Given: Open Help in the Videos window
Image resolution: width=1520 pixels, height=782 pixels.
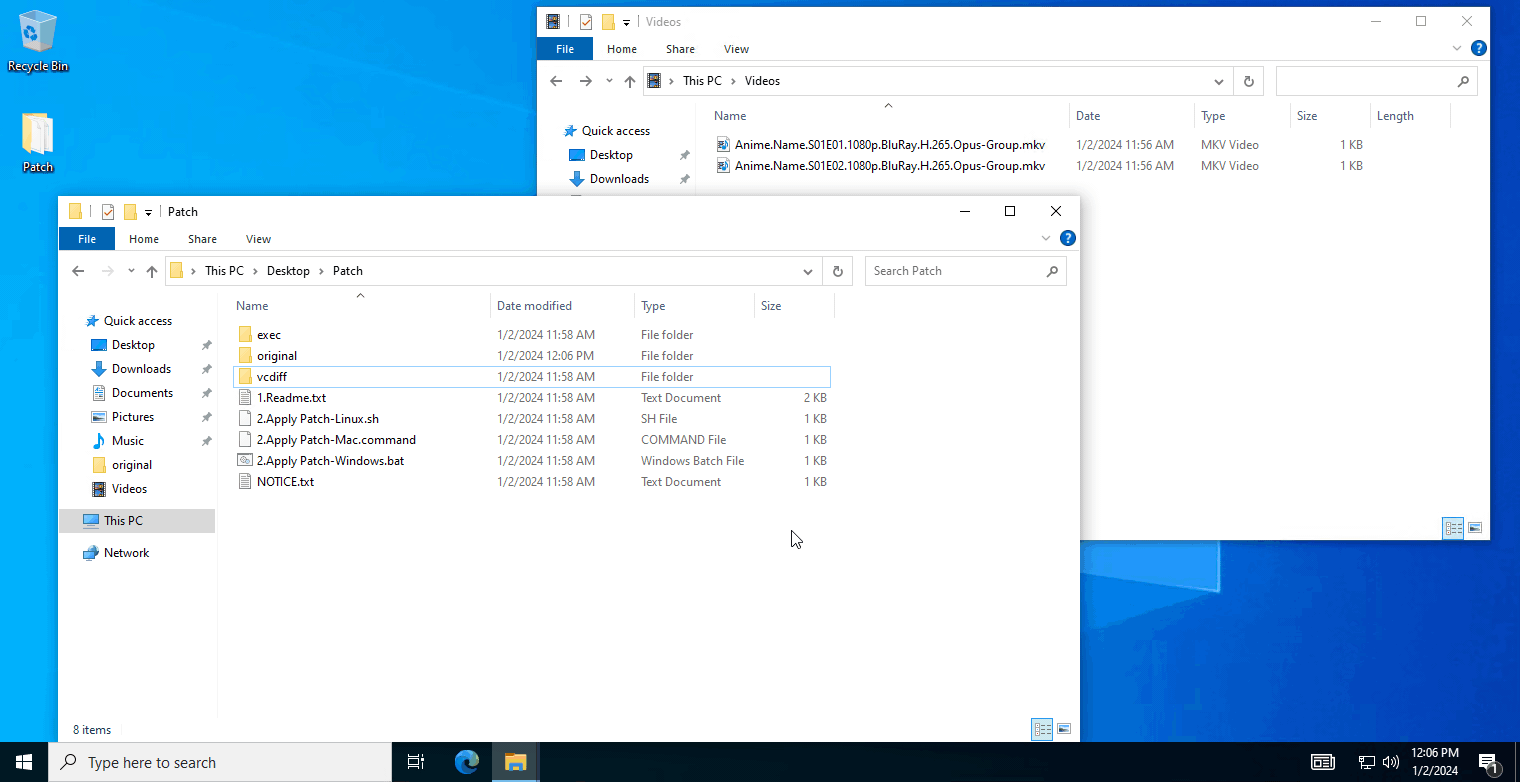Looking at the screenshot, I should click(x=1479, y=48).
